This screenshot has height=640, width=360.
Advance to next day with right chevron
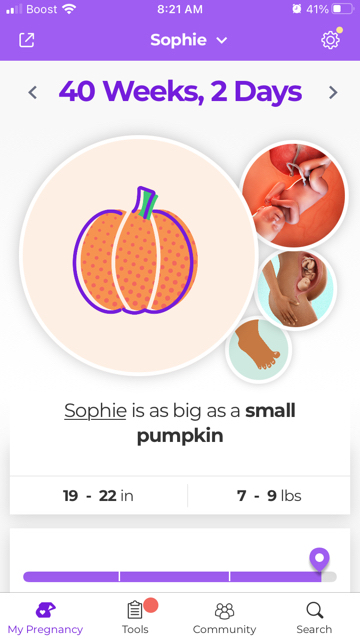333,93
